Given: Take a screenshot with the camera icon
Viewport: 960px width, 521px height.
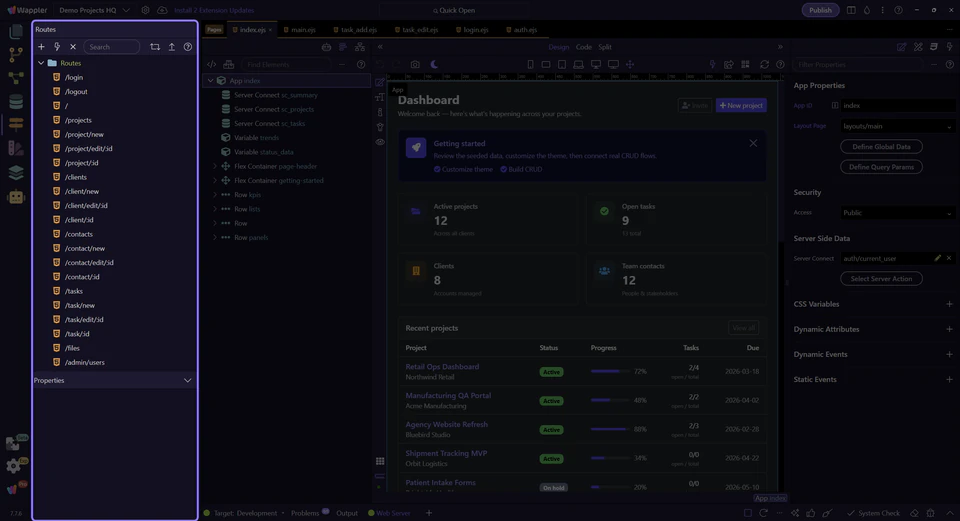Looking at the screenshot, I should click(415, 64).
